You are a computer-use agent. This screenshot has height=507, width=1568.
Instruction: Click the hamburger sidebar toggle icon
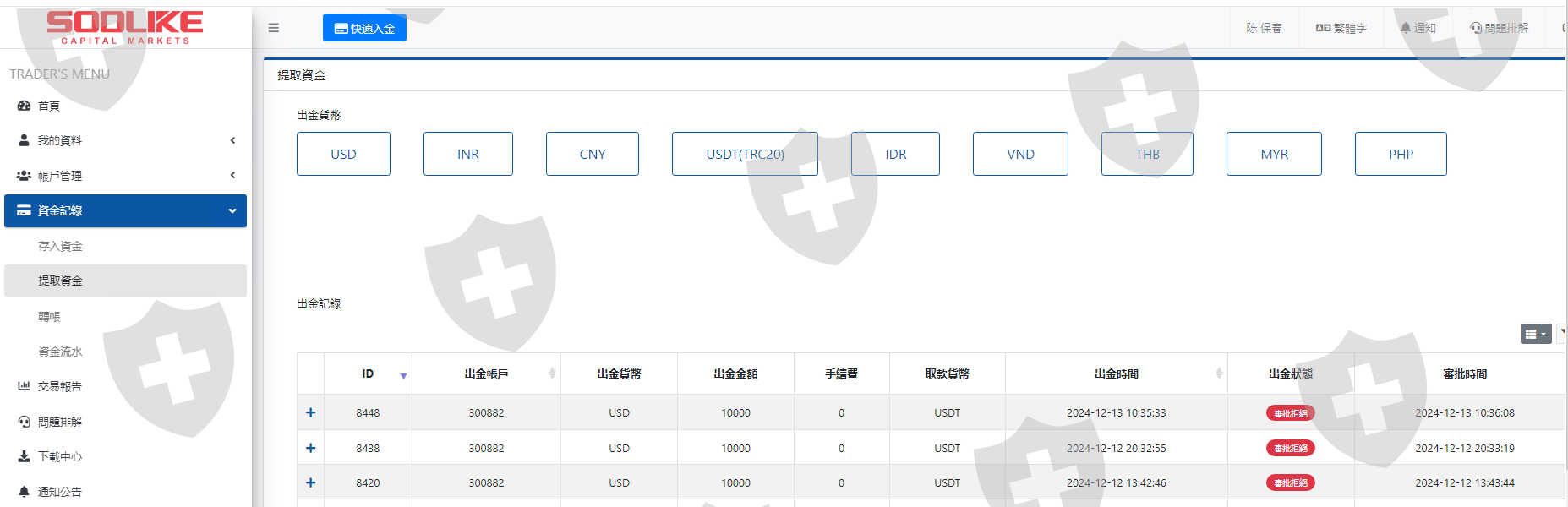[x=273, y=28]
